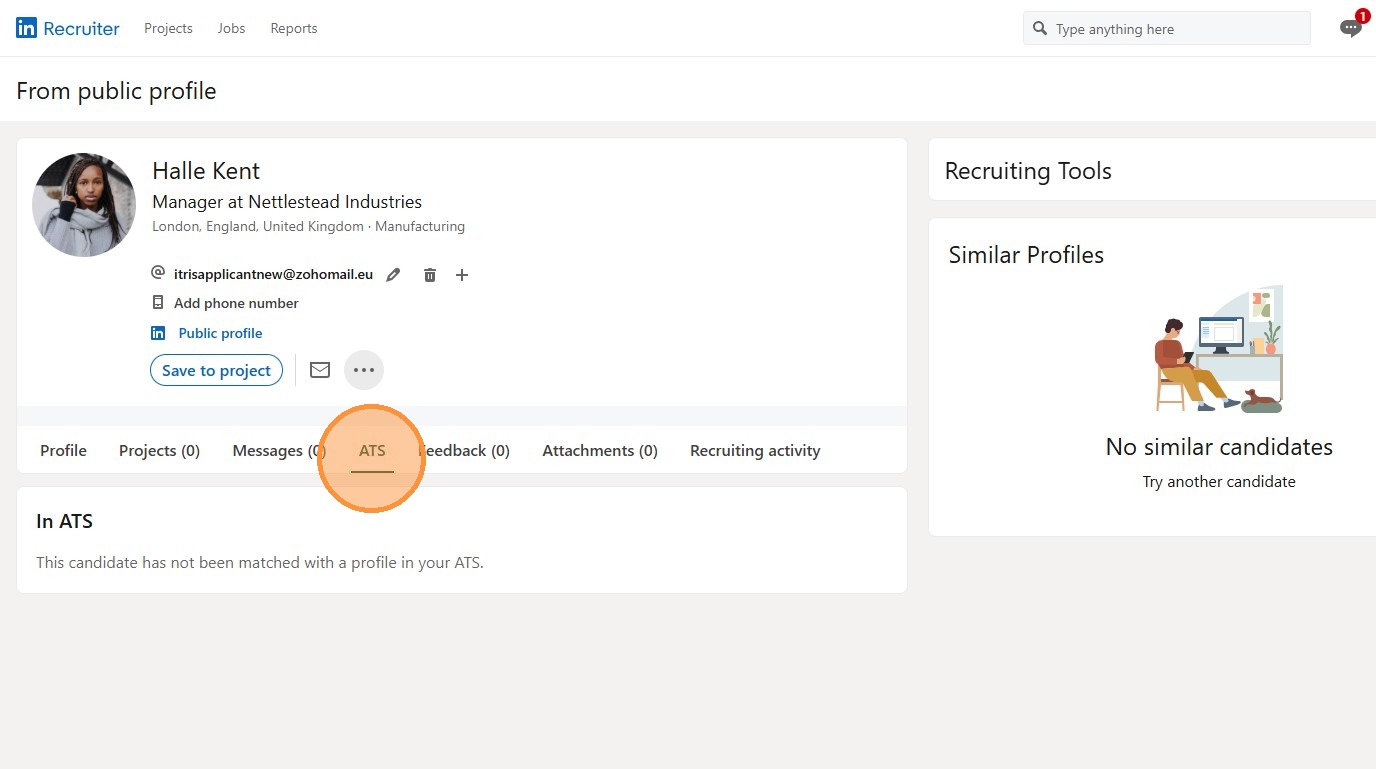The width and height of the screenshot is (1376, 769).
Task: Open the Projects menu in top navigation
Action: point(168,28)
